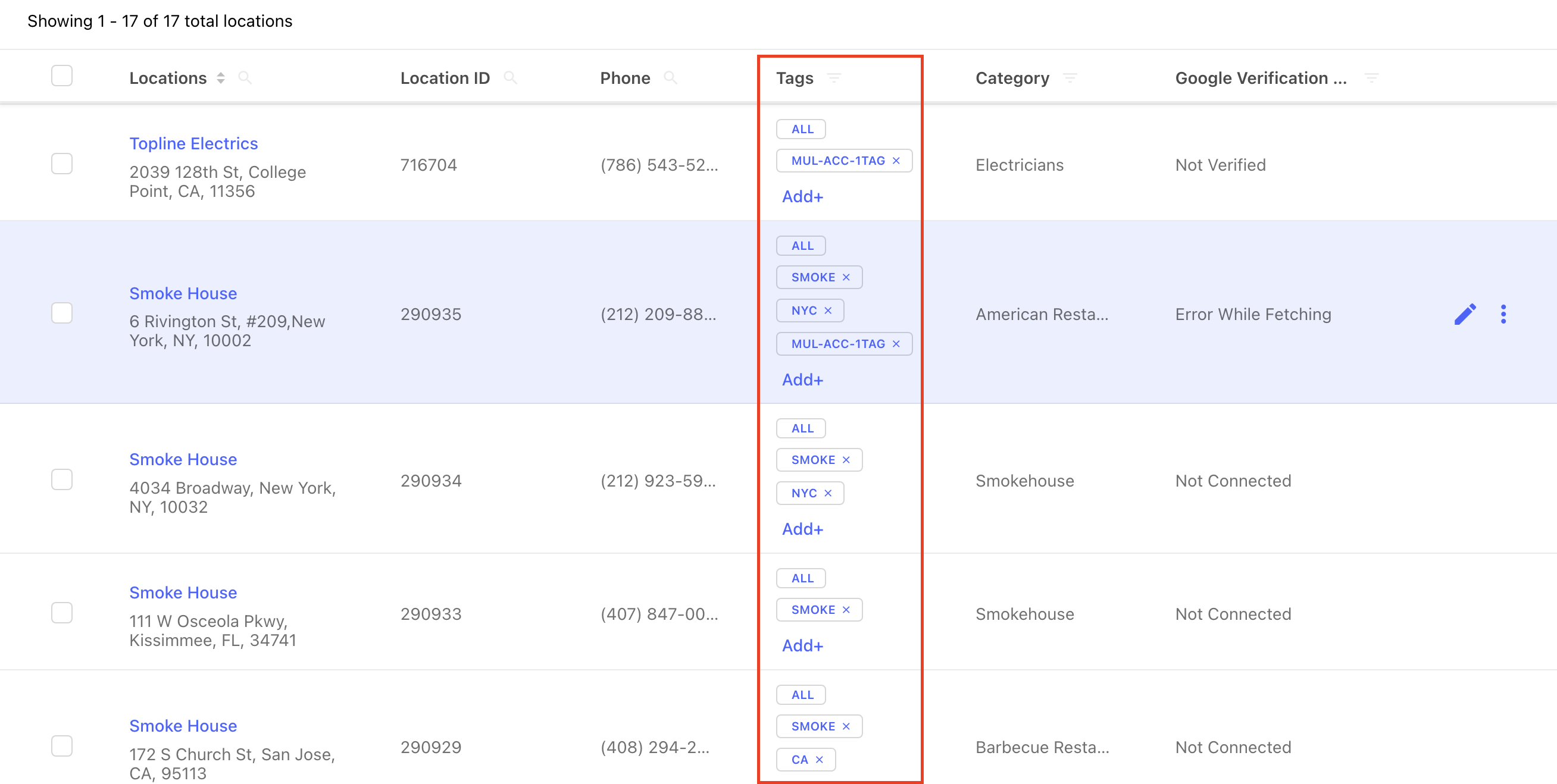Click the ALL tag on location 290933
The height and width of the screenshot is (784, 1557).
pyautogui.click(x=801, y=578)
